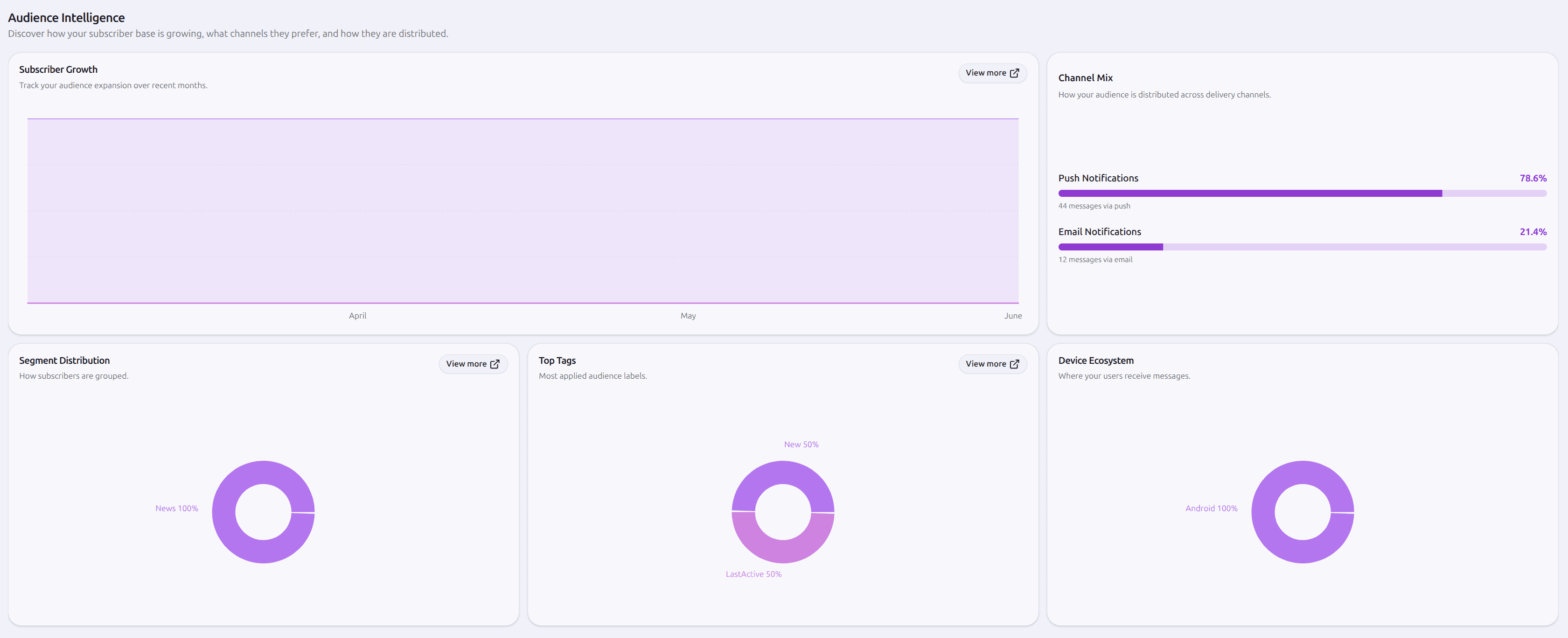Click the 'New 50%' chart label
This screenshot has width=1568, height=638.
click(x=801, y=444)
